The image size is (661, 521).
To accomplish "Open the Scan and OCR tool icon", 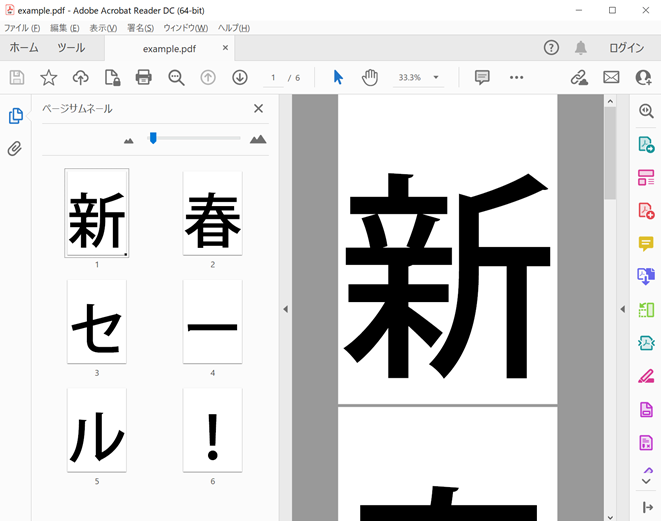I will click(x=646, y=343).
